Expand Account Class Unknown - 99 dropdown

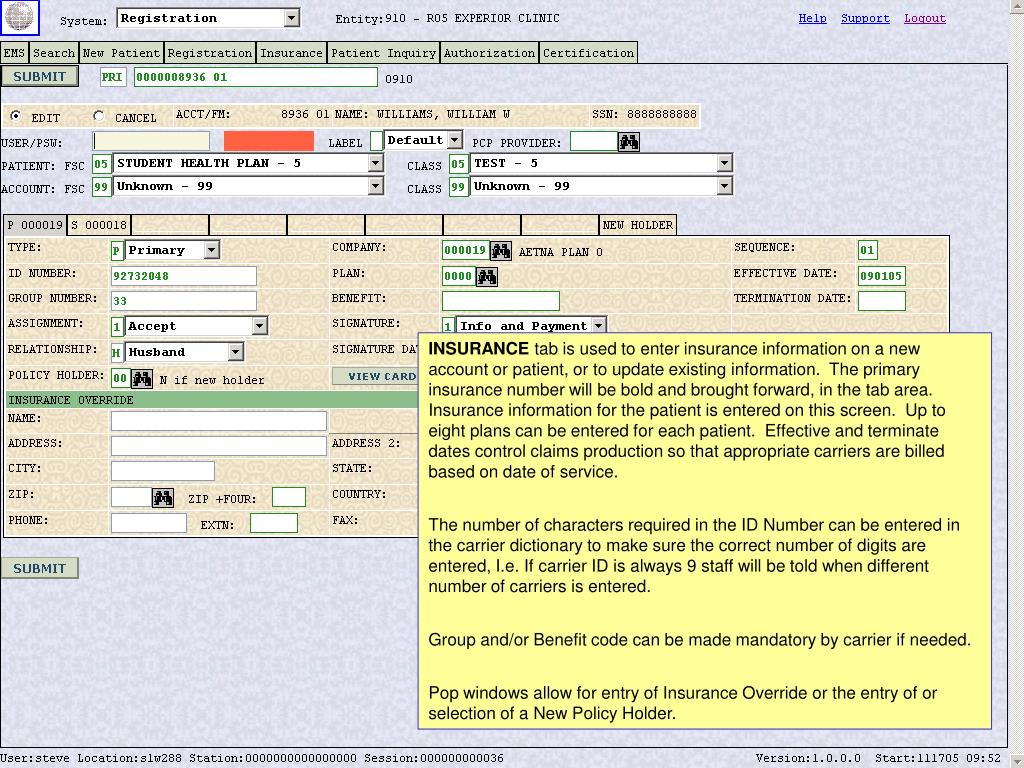[724, 187]
